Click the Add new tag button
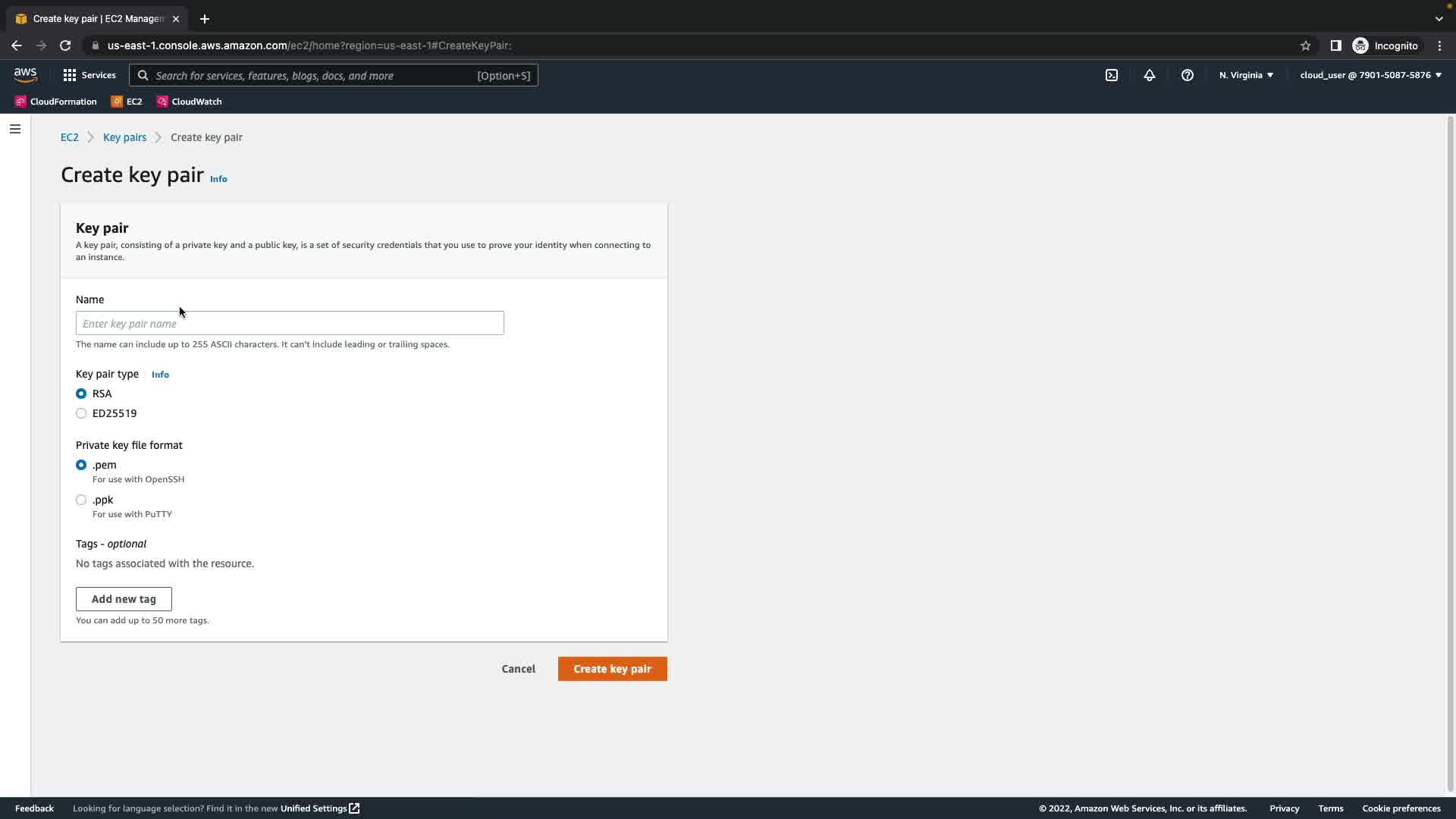The height and width of the screenshot is (819, 1456). [124, 599]
